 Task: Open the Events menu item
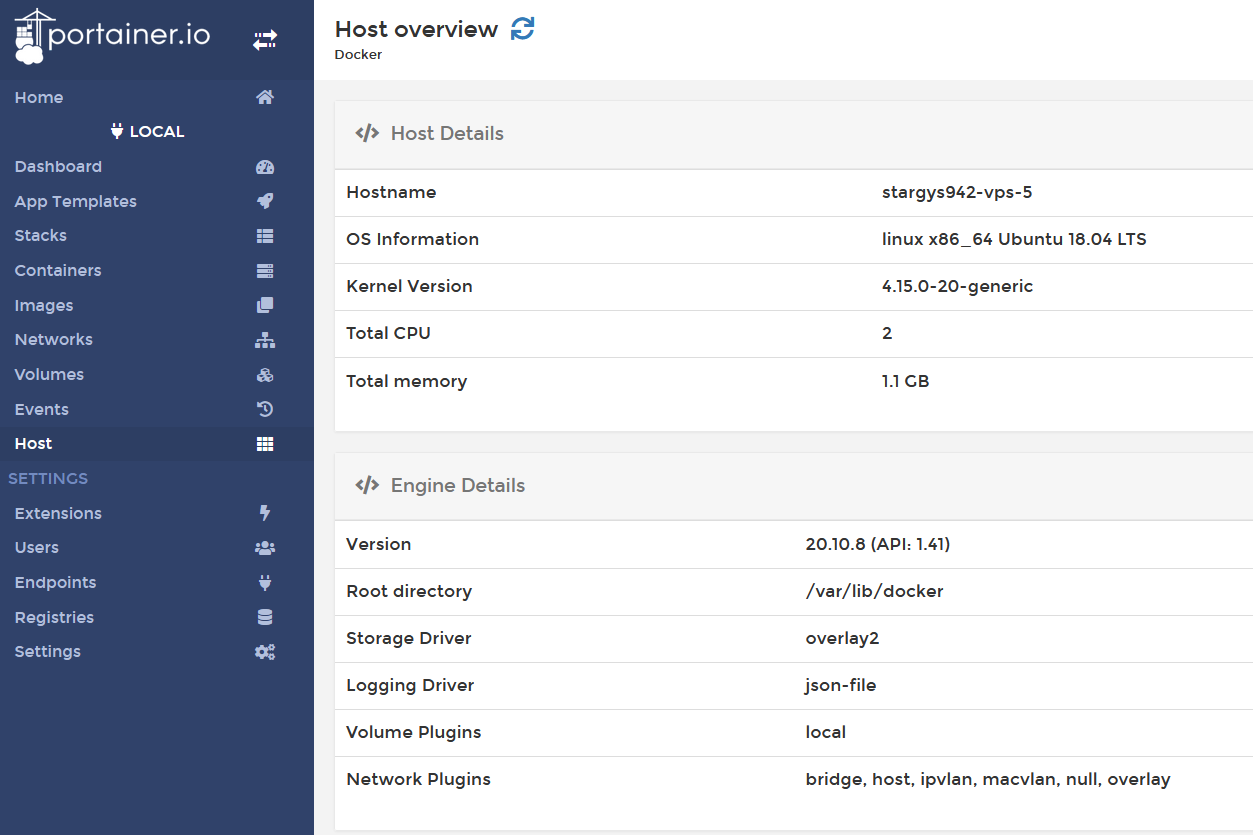click(42, 410)
